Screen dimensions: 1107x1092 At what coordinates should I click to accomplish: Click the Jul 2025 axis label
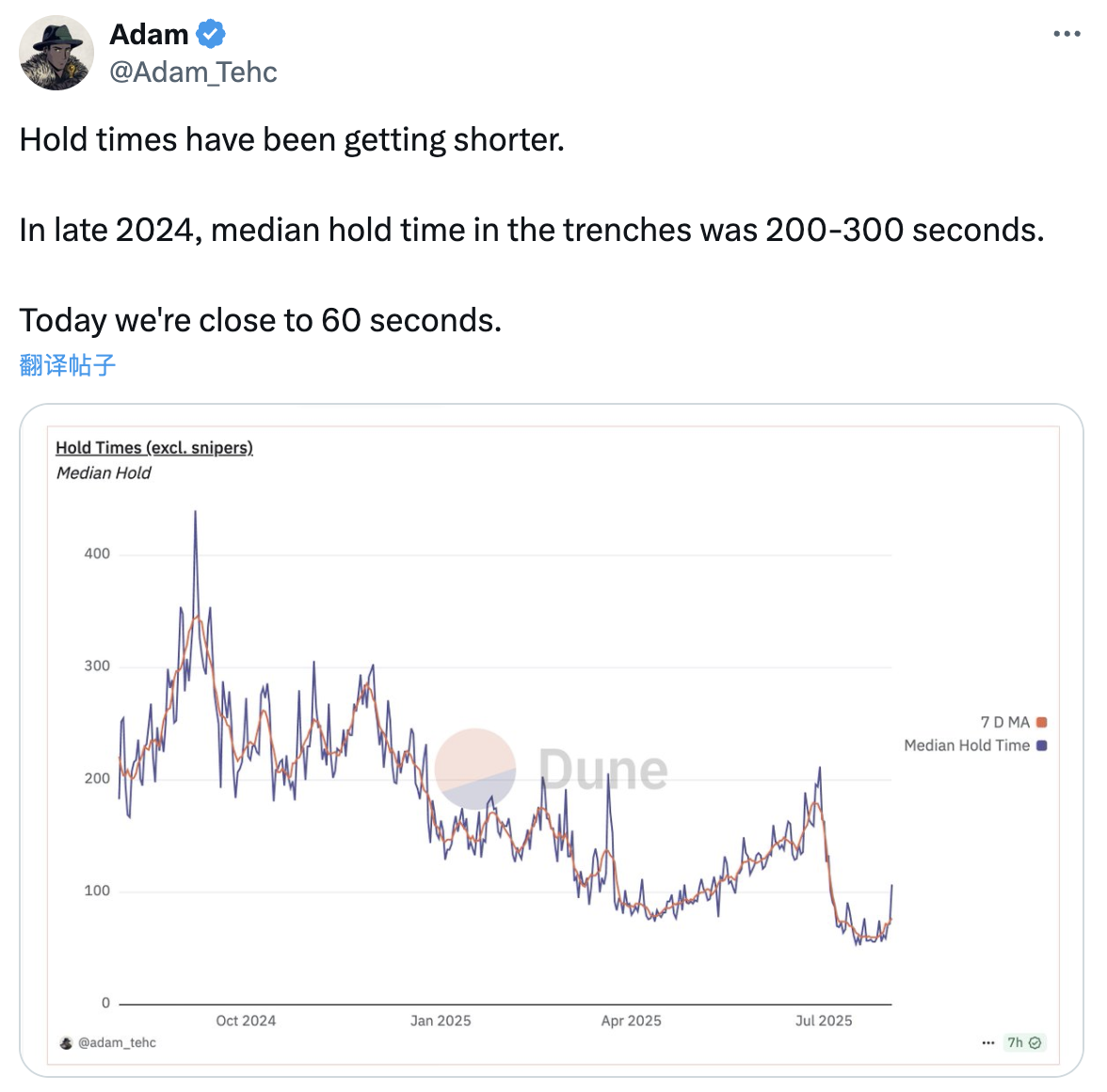(824, 1020)
